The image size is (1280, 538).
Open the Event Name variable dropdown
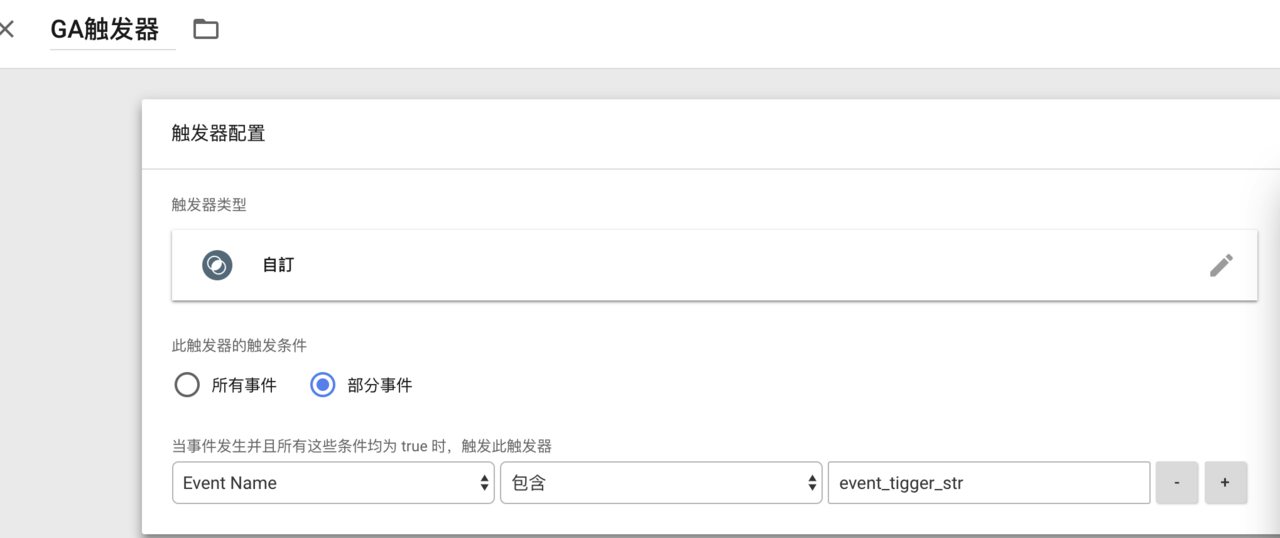[333, 483]
